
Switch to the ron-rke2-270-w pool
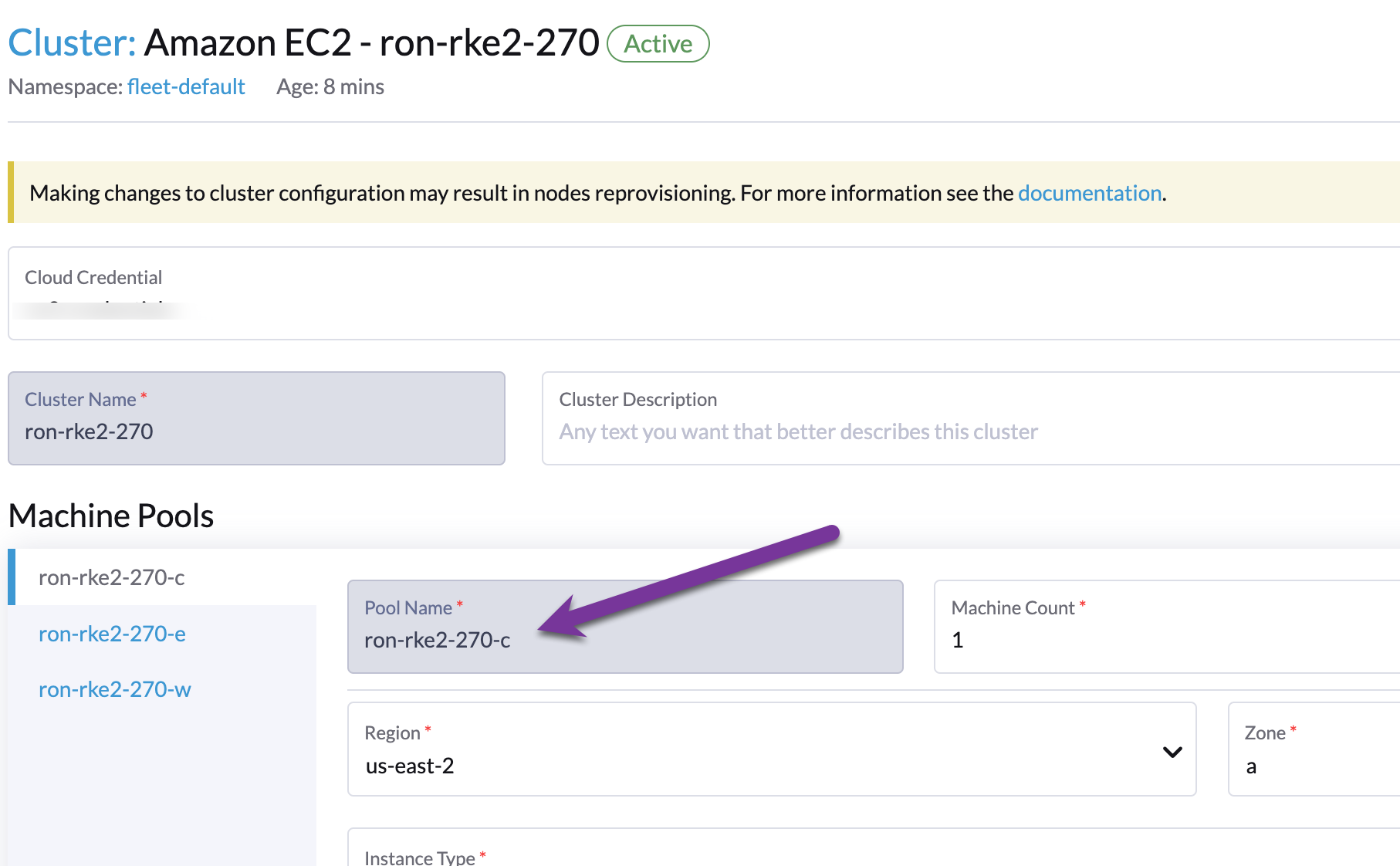pyautogui.click(x=114, y=688)
